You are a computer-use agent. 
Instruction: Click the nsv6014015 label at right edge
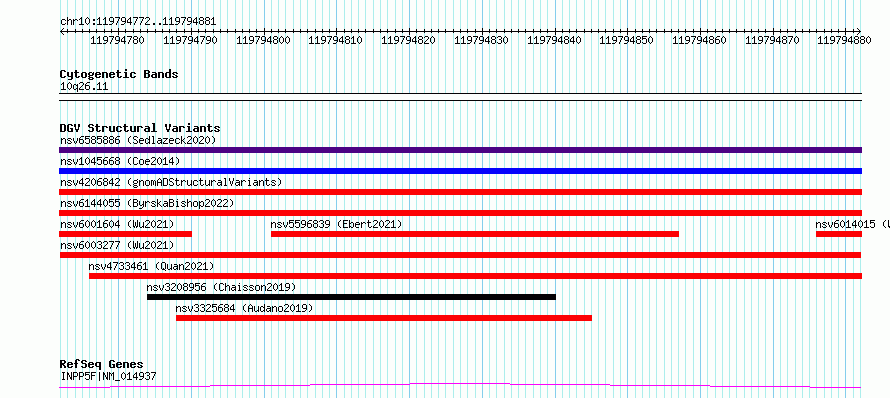pos(853,224)
